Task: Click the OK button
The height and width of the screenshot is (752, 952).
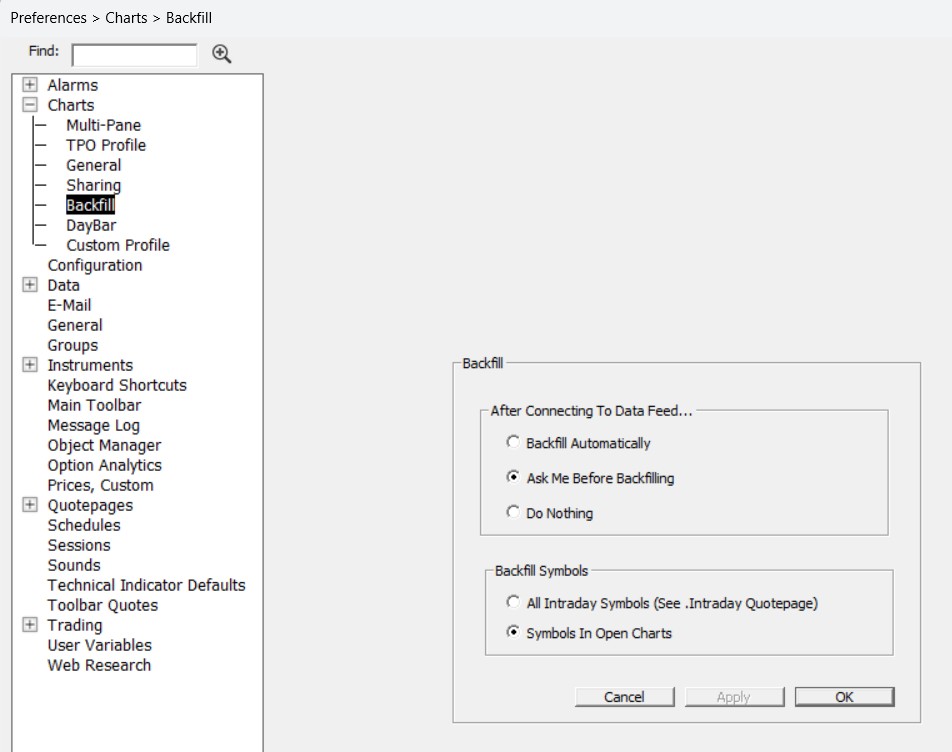Action: [844, 697]
